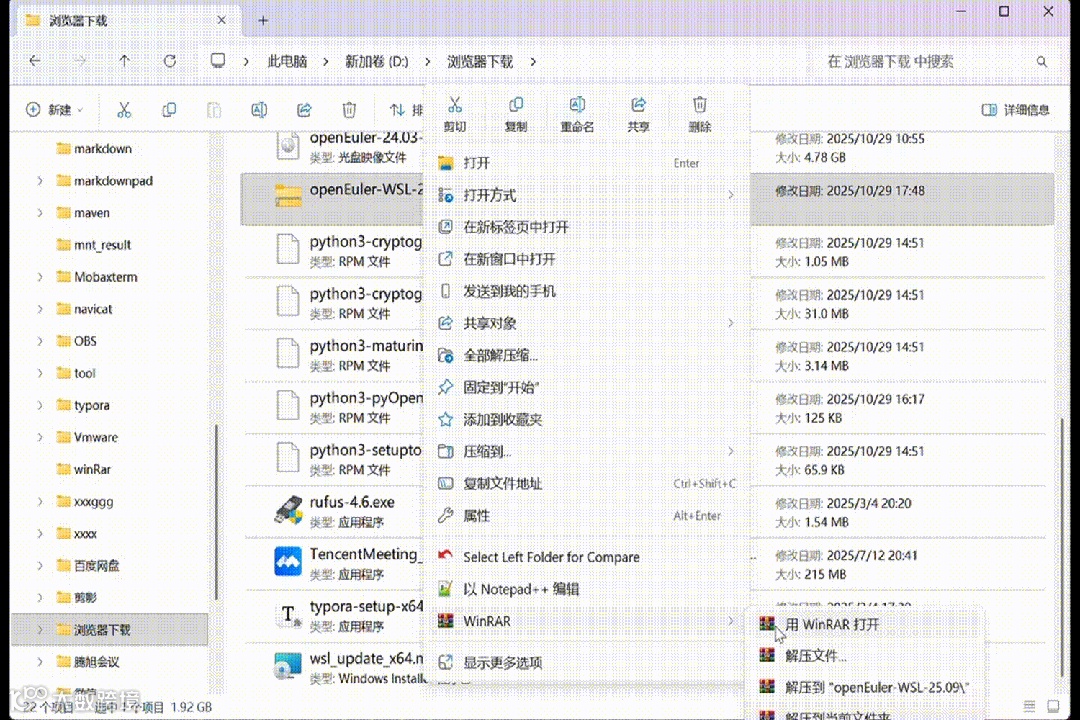Choose Select Left Folder for Compare
This screenshot has height=720, width=1080.
(x=587, y=557)
